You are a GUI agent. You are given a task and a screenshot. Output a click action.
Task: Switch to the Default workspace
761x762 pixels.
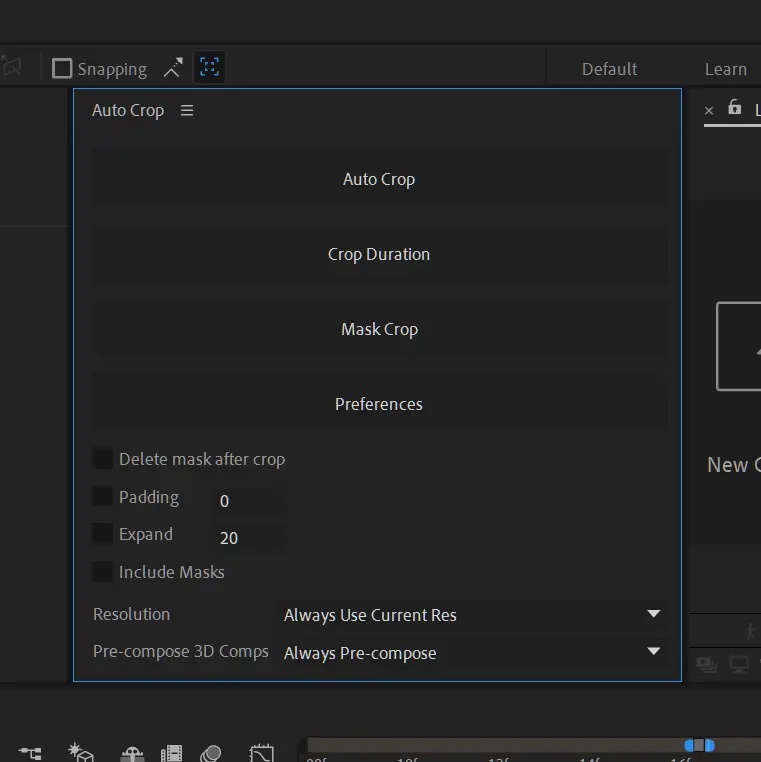[x=609, y=69]
